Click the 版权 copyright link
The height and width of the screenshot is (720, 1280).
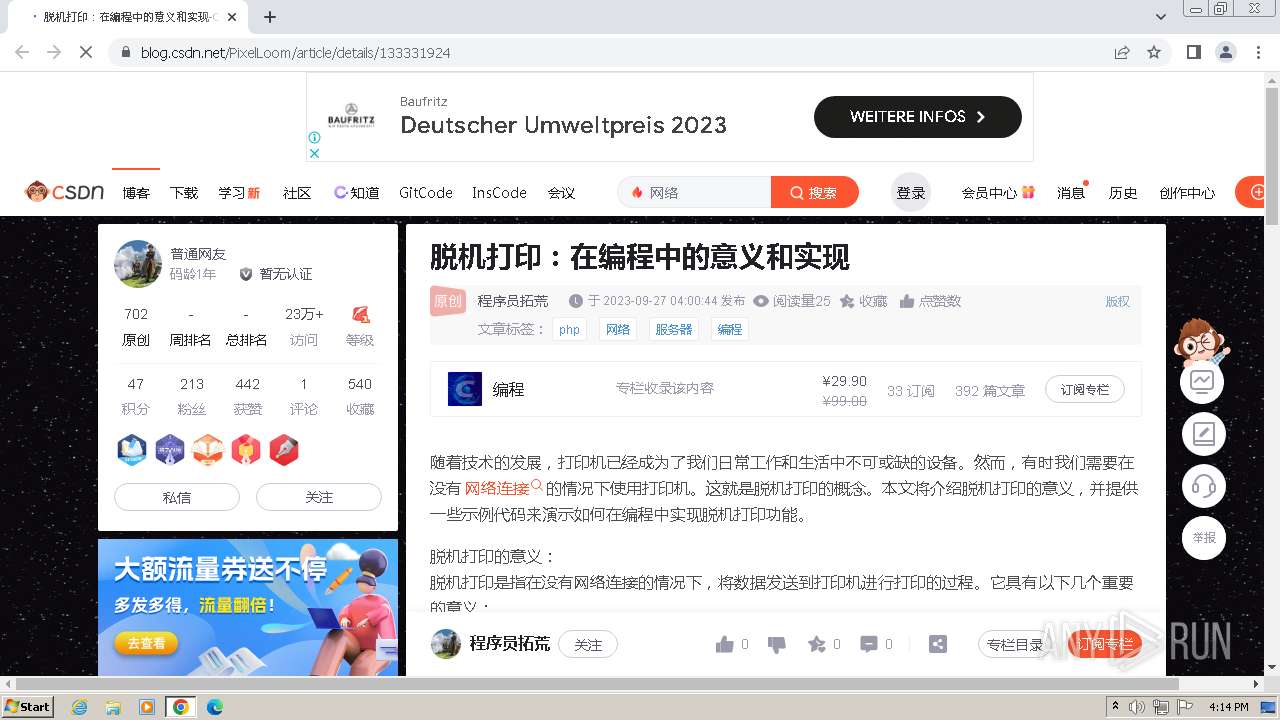tap(1117, 301)
